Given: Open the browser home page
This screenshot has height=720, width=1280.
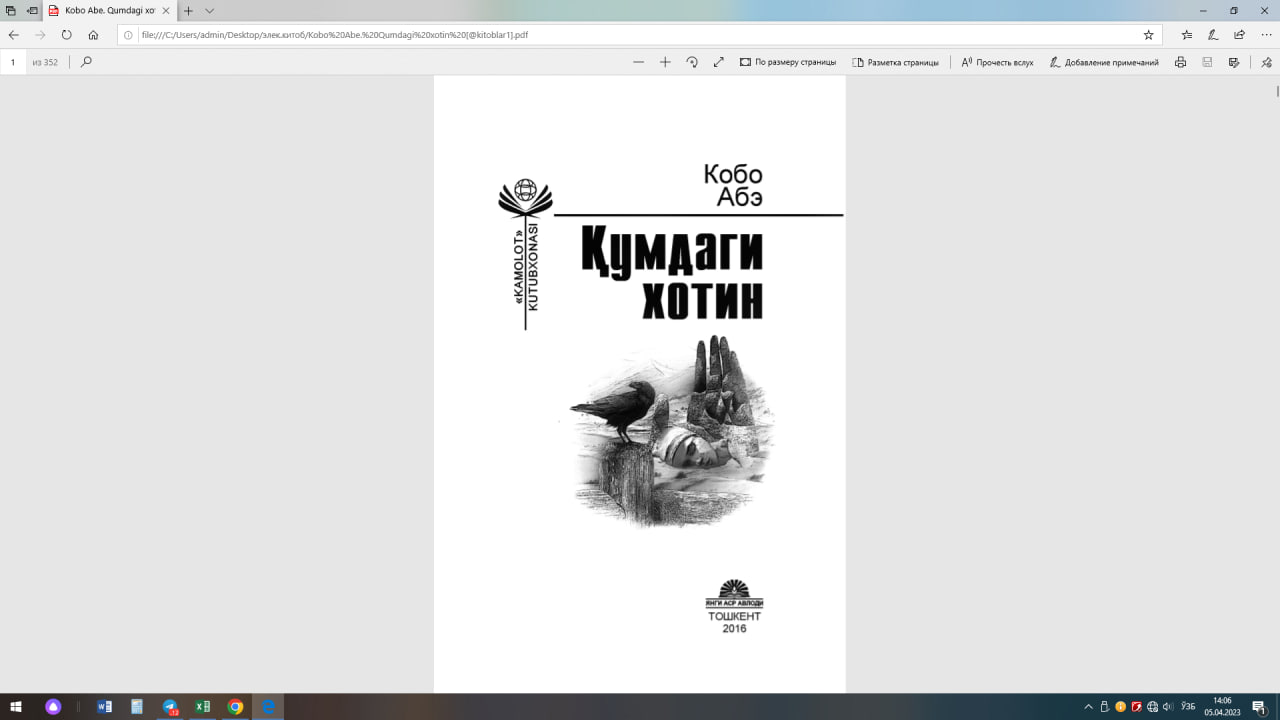Looking at the screenshot, I should coord(93,34).
